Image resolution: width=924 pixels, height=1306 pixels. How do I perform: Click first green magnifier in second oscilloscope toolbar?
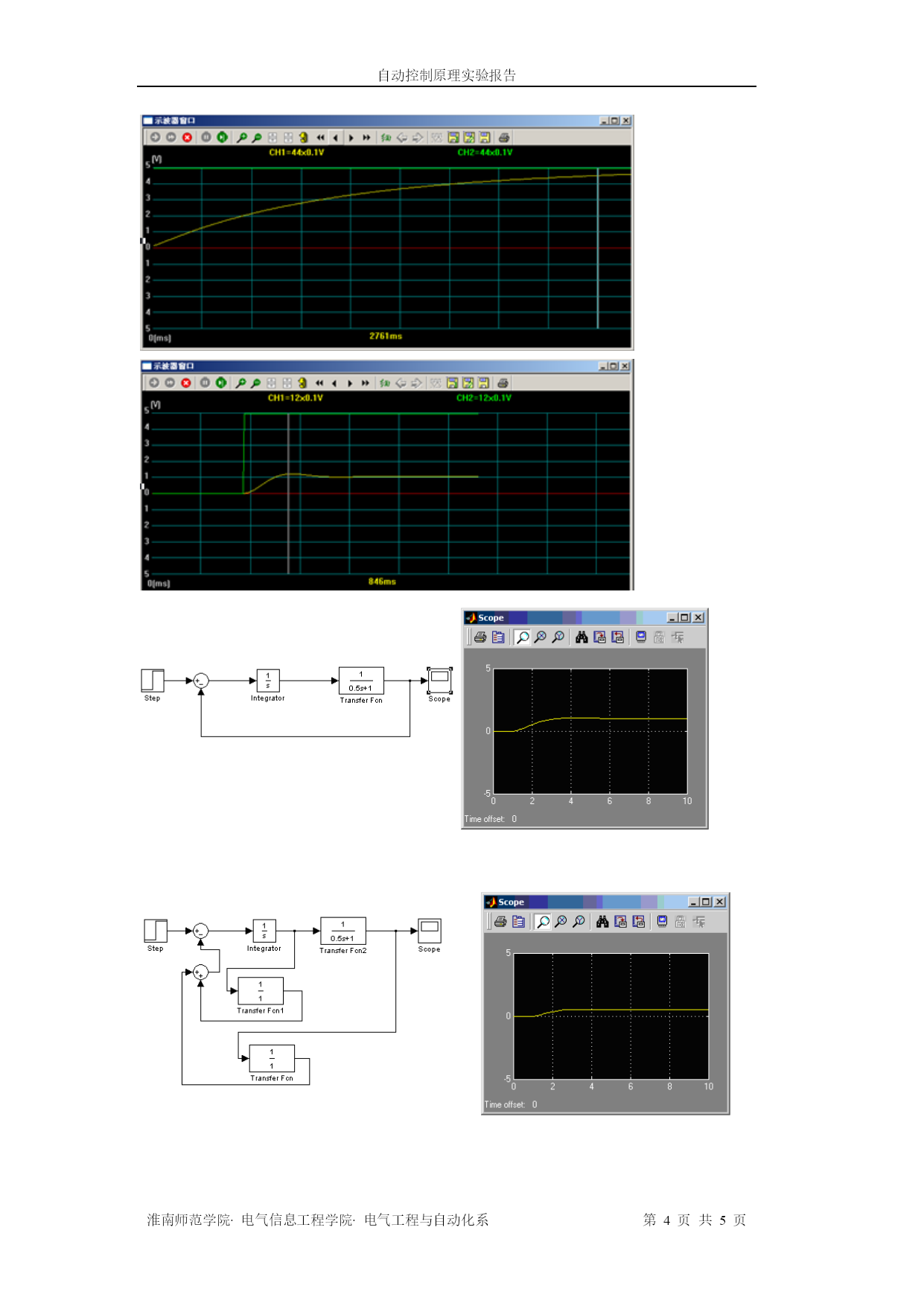pos(240,383)
